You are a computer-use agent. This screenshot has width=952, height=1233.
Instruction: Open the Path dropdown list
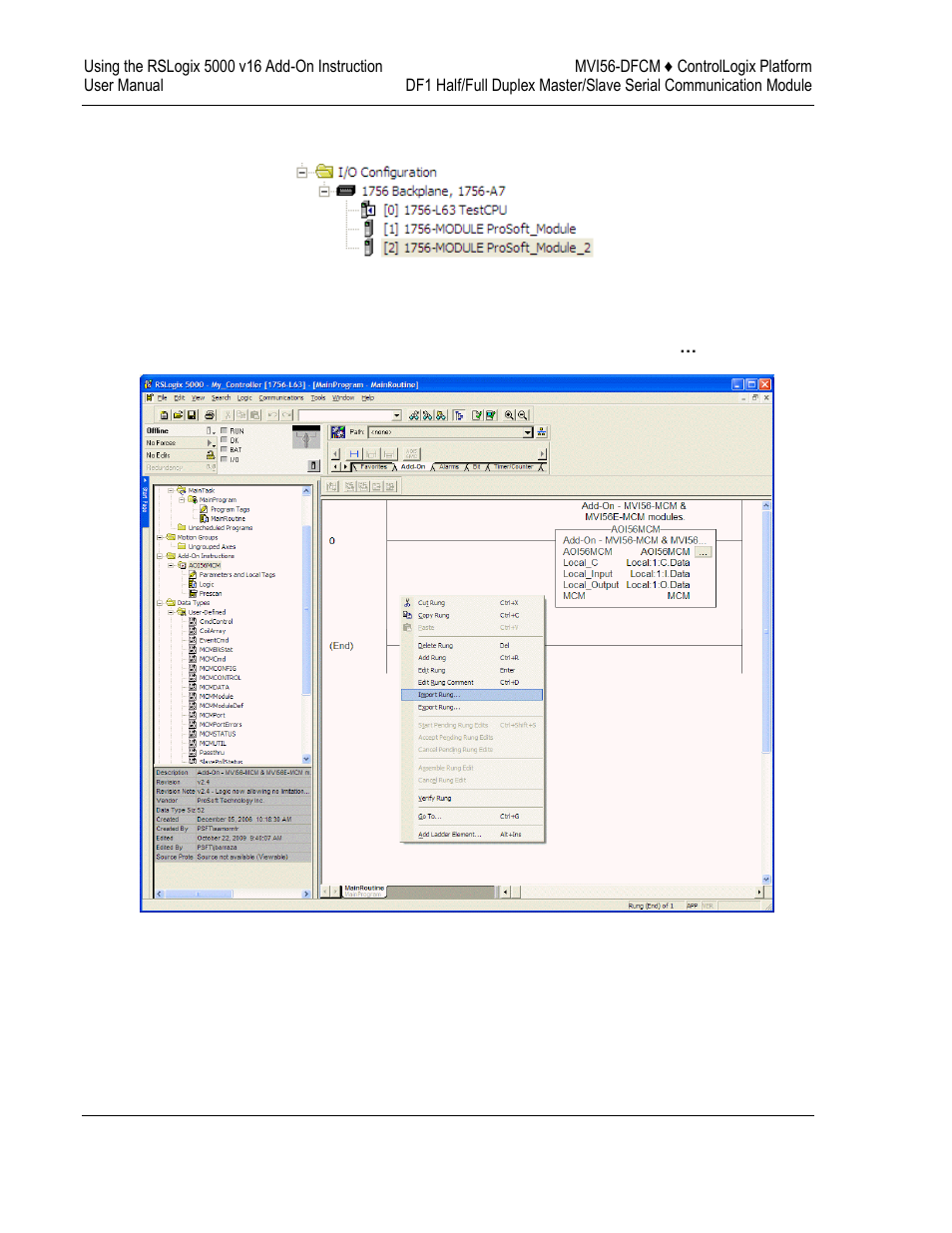[x=528, y=432]
